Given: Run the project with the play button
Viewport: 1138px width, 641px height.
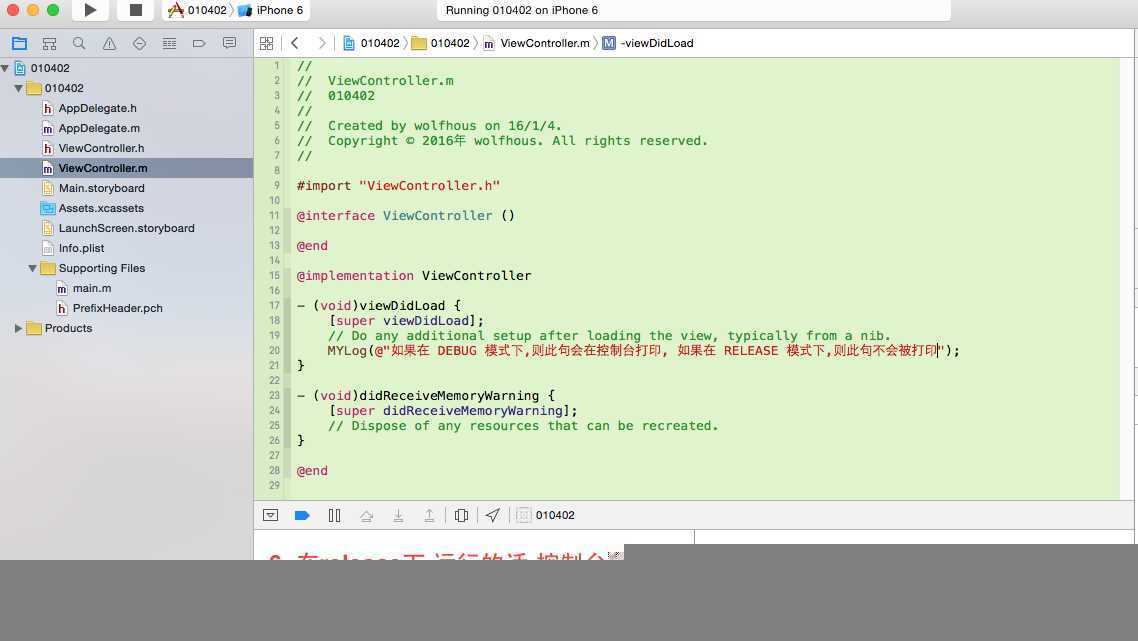Looking at the screenshot, I should [x=90, y=10].
